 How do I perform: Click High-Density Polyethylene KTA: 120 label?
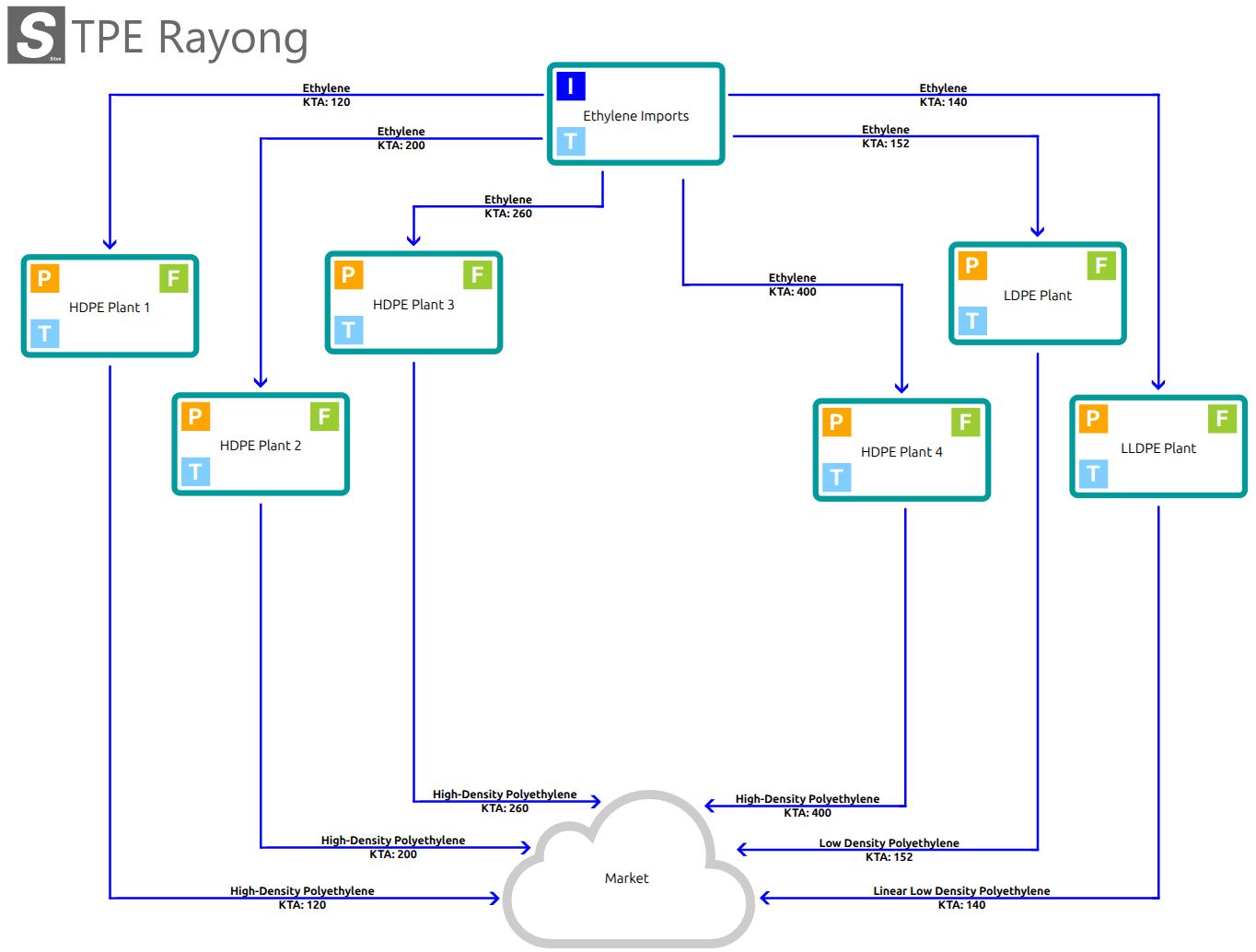point(303,898)
